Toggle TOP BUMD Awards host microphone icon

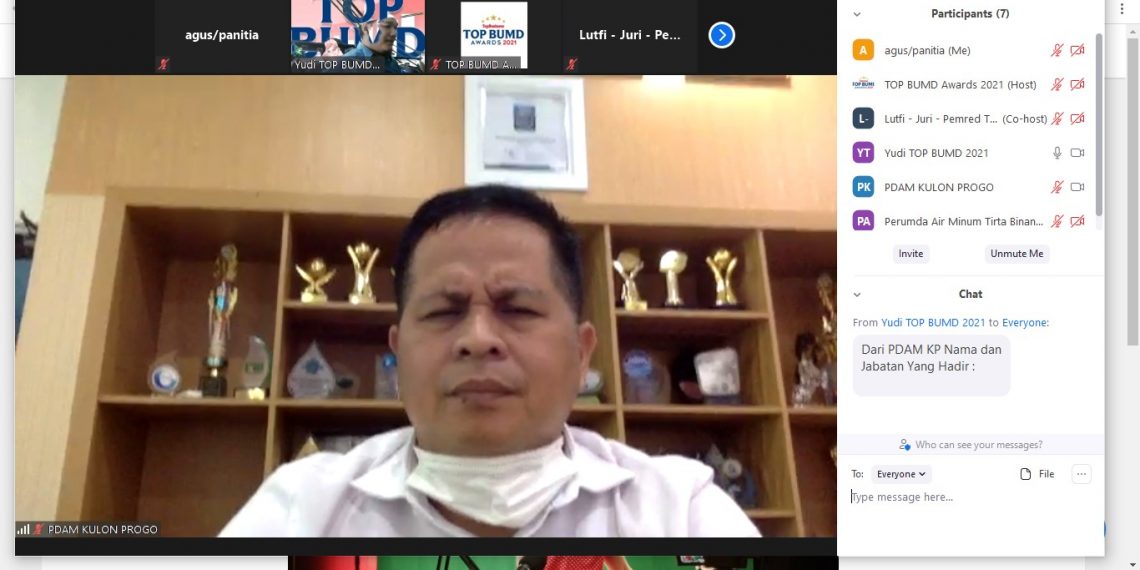pos(1057,84)
